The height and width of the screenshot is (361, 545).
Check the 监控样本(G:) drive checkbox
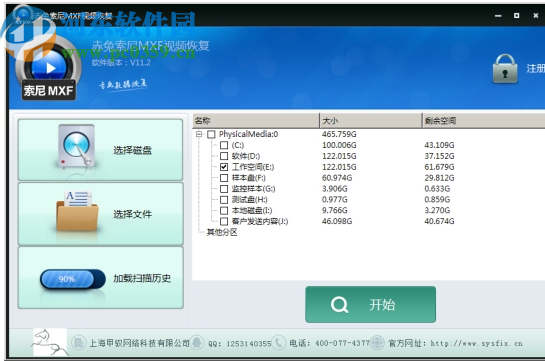[224, 189]
